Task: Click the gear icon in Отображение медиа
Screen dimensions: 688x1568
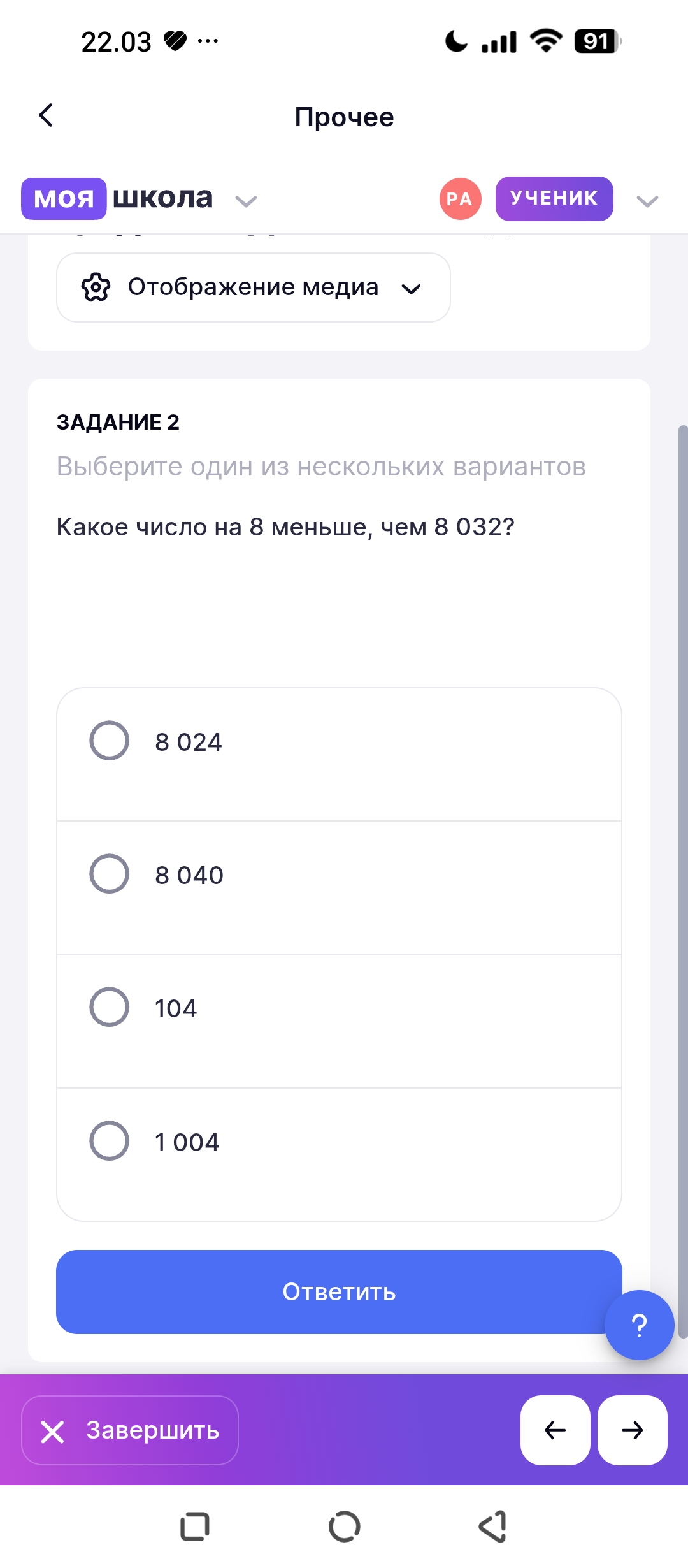Action: tap(96, 287)
